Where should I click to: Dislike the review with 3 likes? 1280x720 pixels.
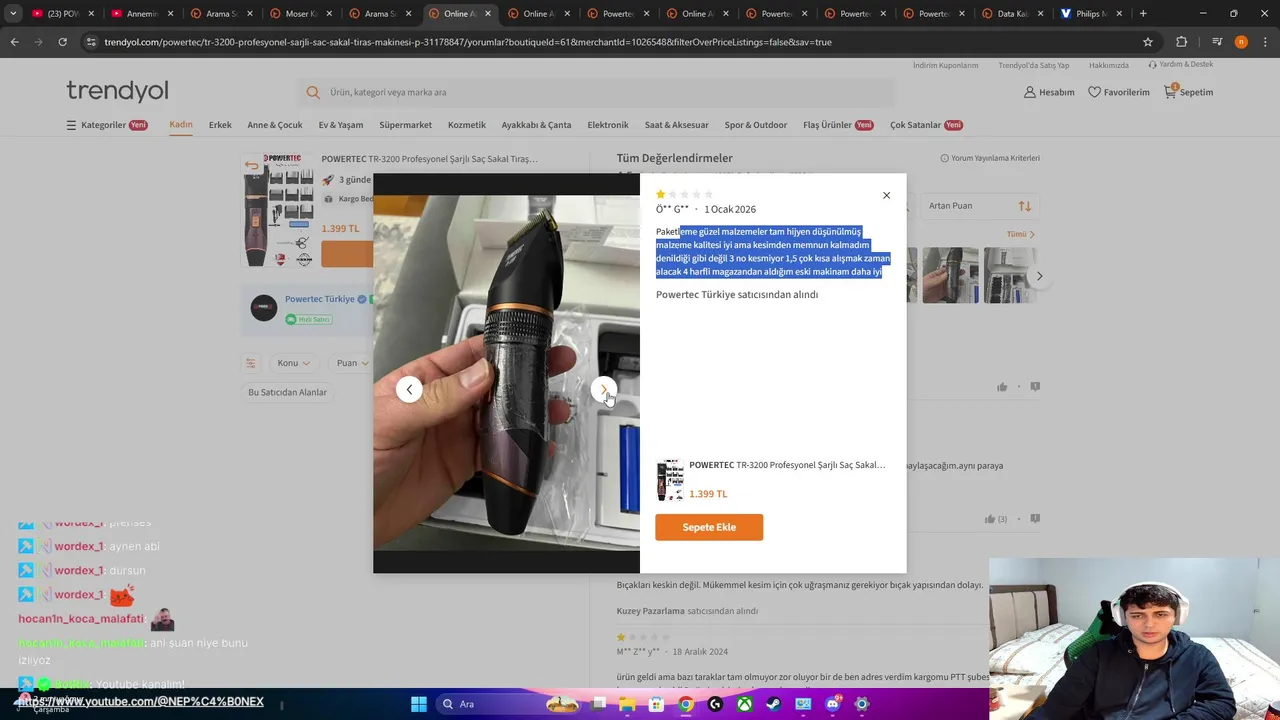pos(1035,519)
